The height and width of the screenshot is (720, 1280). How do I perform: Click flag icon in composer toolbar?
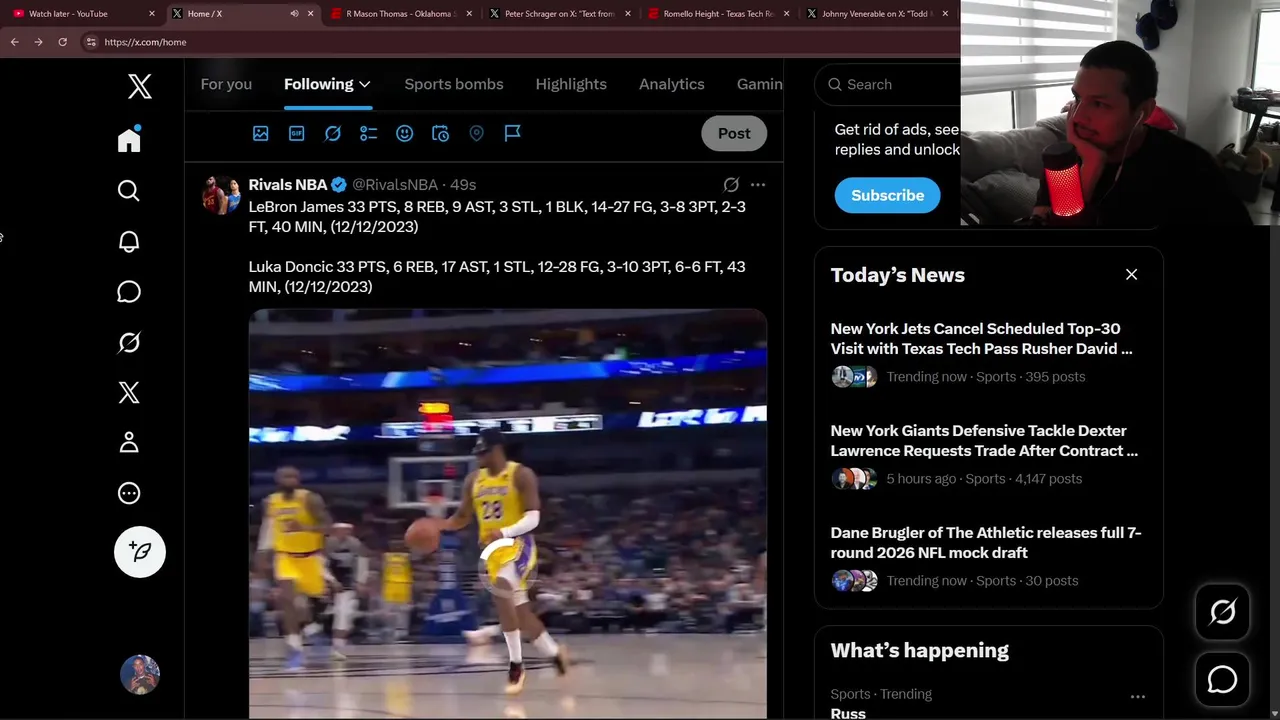click(x=513, y=133)
